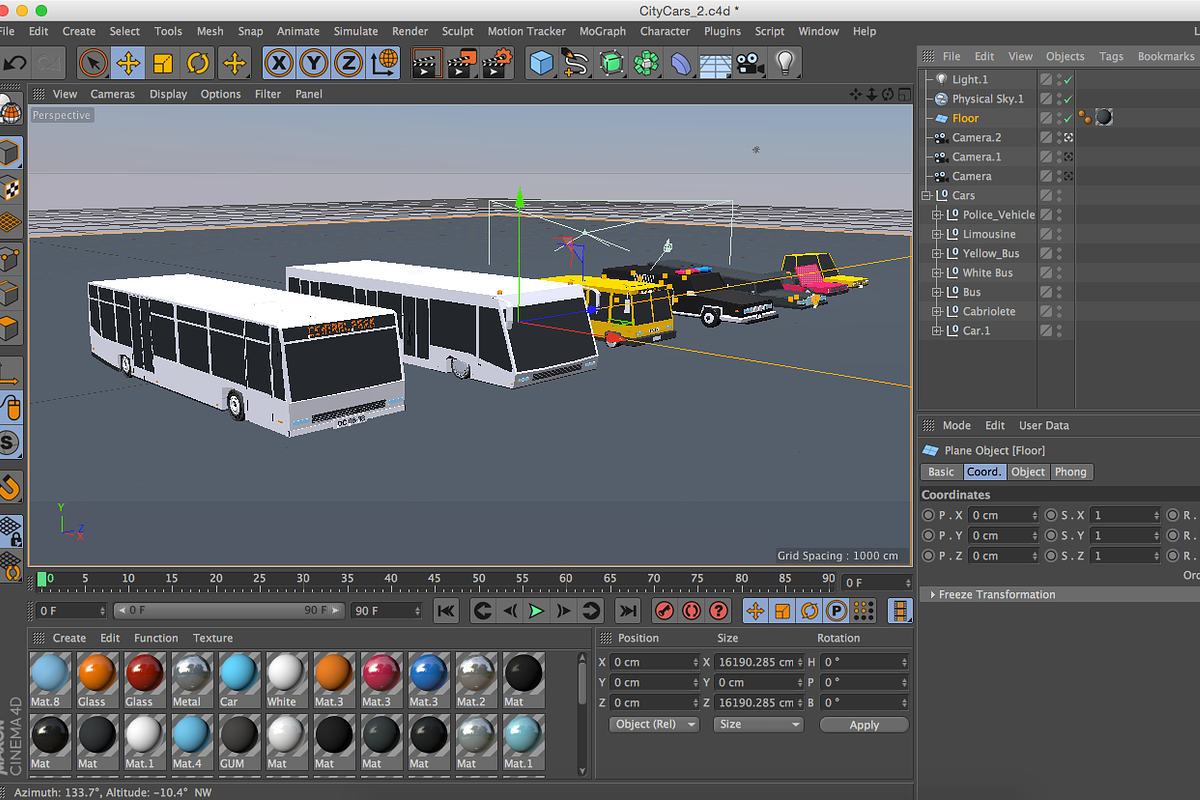
Task: Expand the Freeze Transformation section
Action: (x=933, y=594)
